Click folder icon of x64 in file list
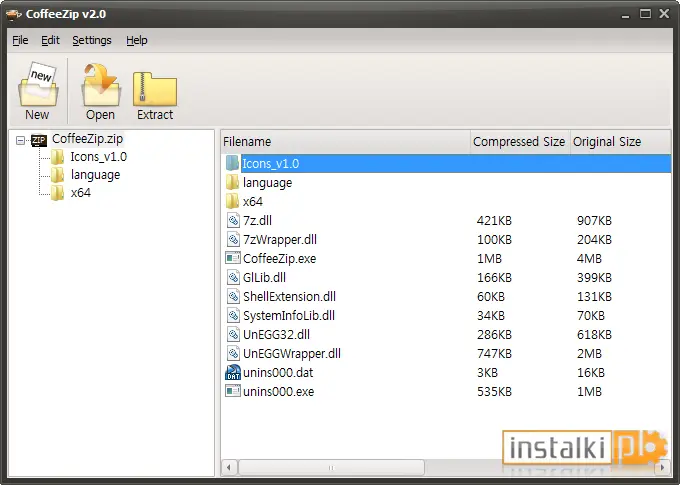Viewport: 680px width, 485px height. click(232, 201)
